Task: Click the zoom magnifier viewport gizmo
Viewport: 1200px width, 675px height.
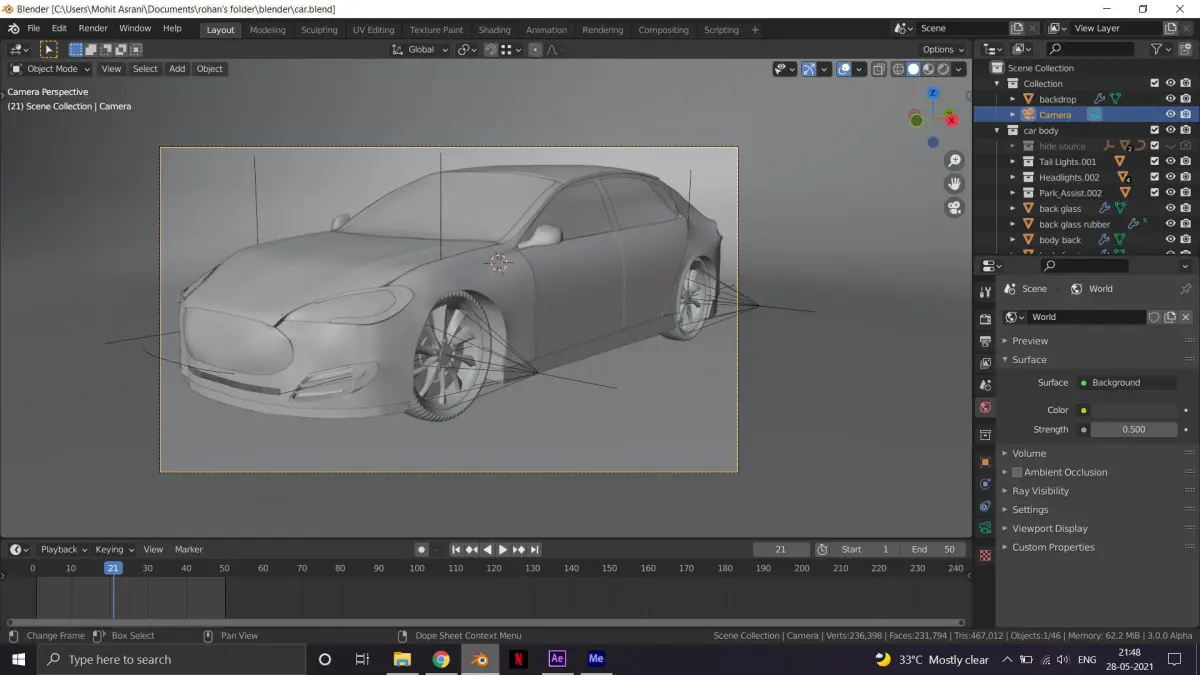Action: 954,161
